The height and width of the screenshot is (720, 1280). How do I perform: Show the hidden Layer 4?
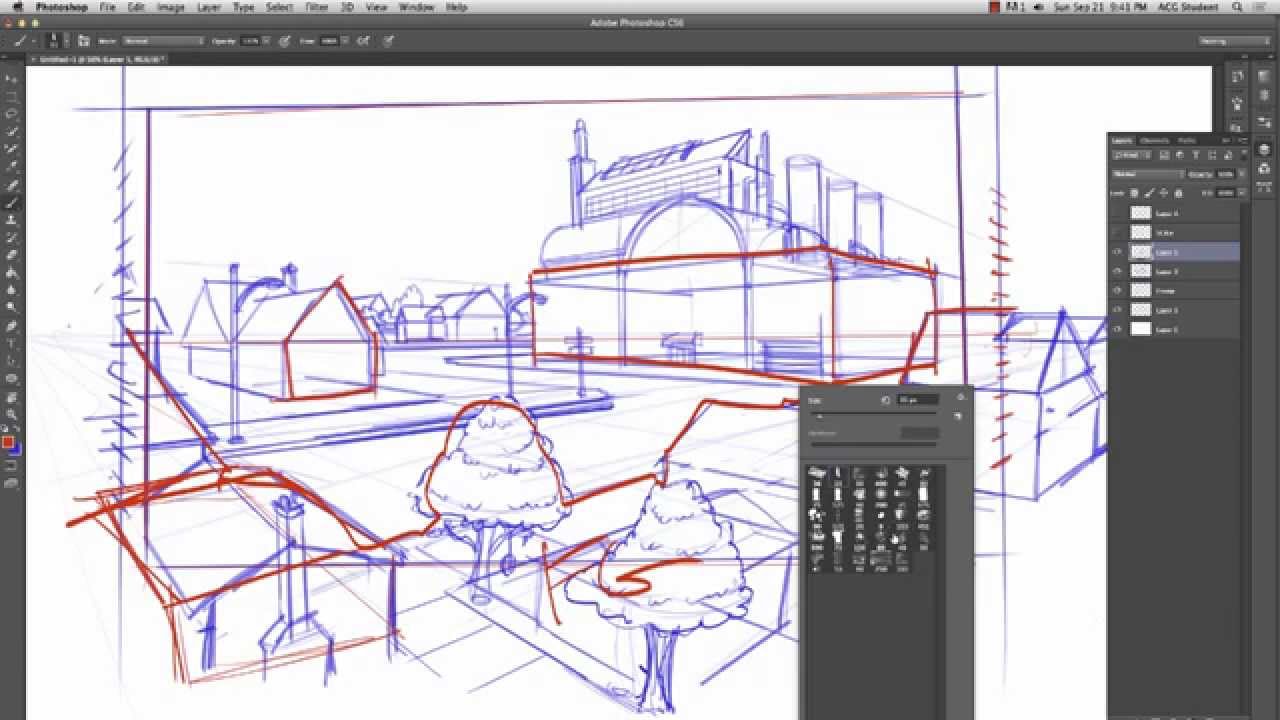click(1117, 214)
